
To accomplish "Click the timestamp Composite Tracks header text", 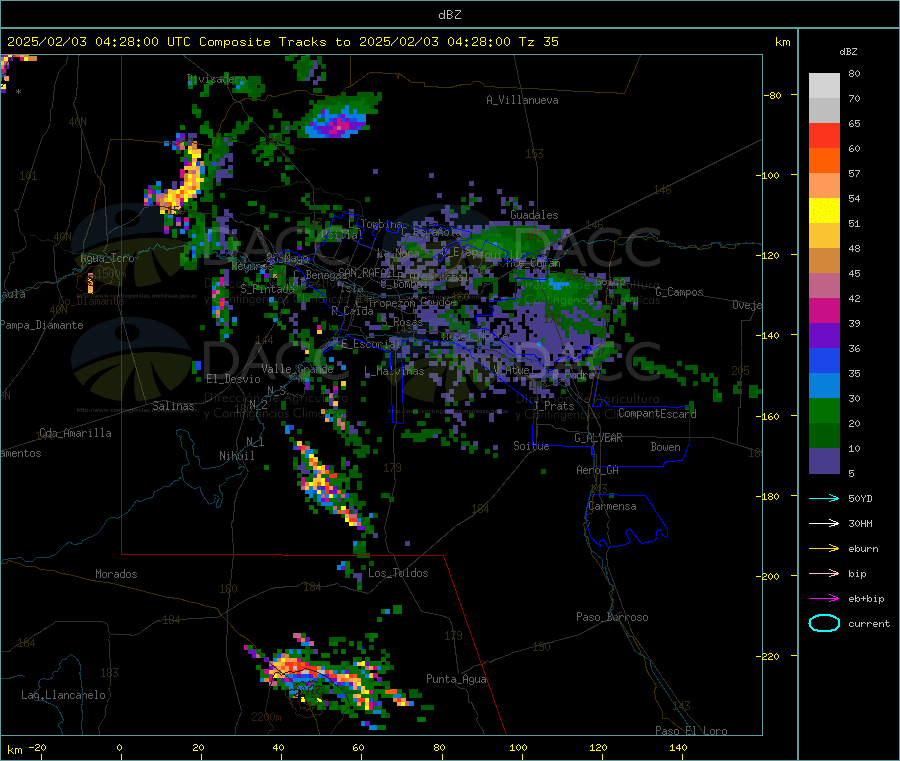I will pos(283,42).
